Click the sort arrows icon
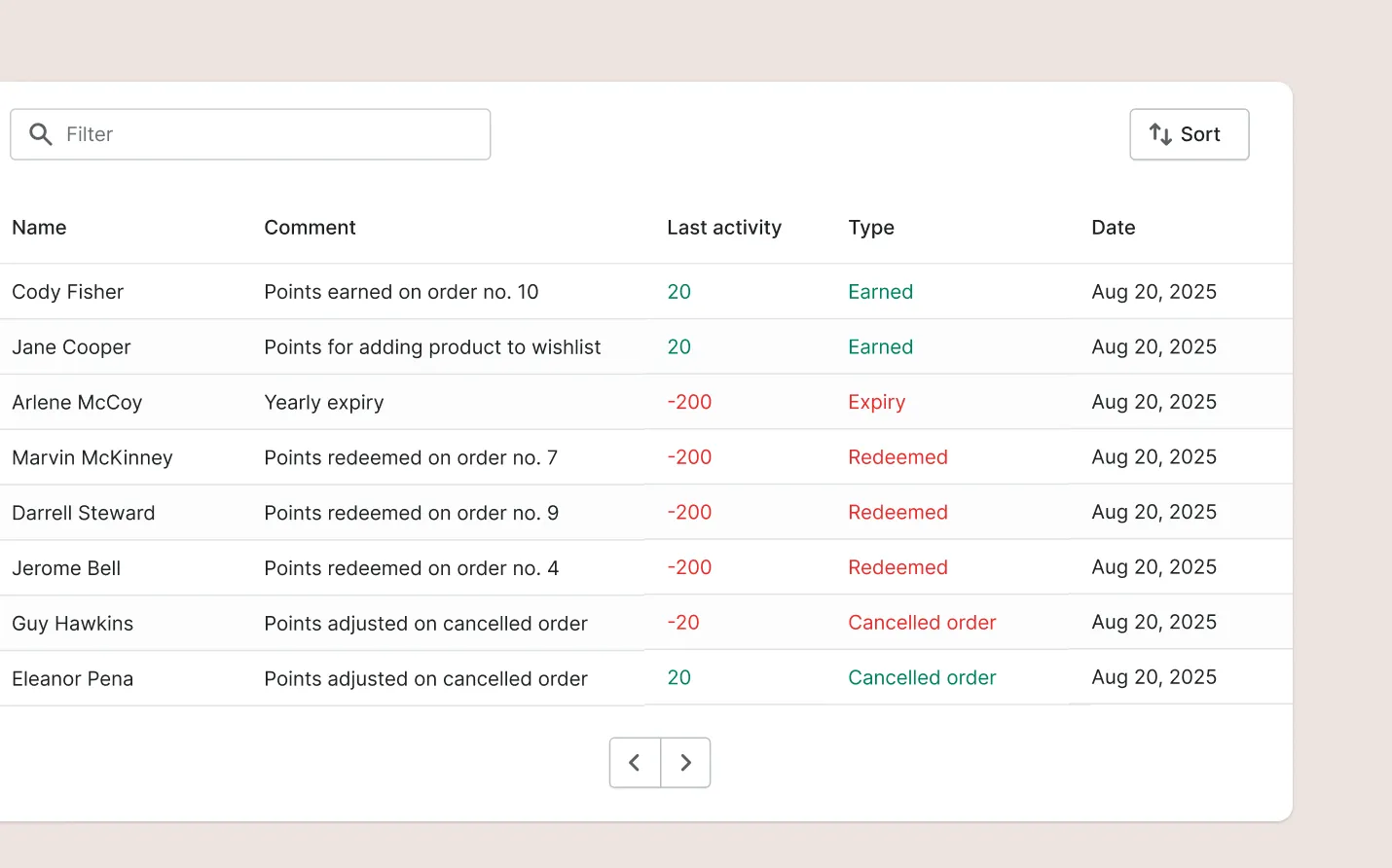Viewport: 1392px width, 868px height. click(1160, 134)
